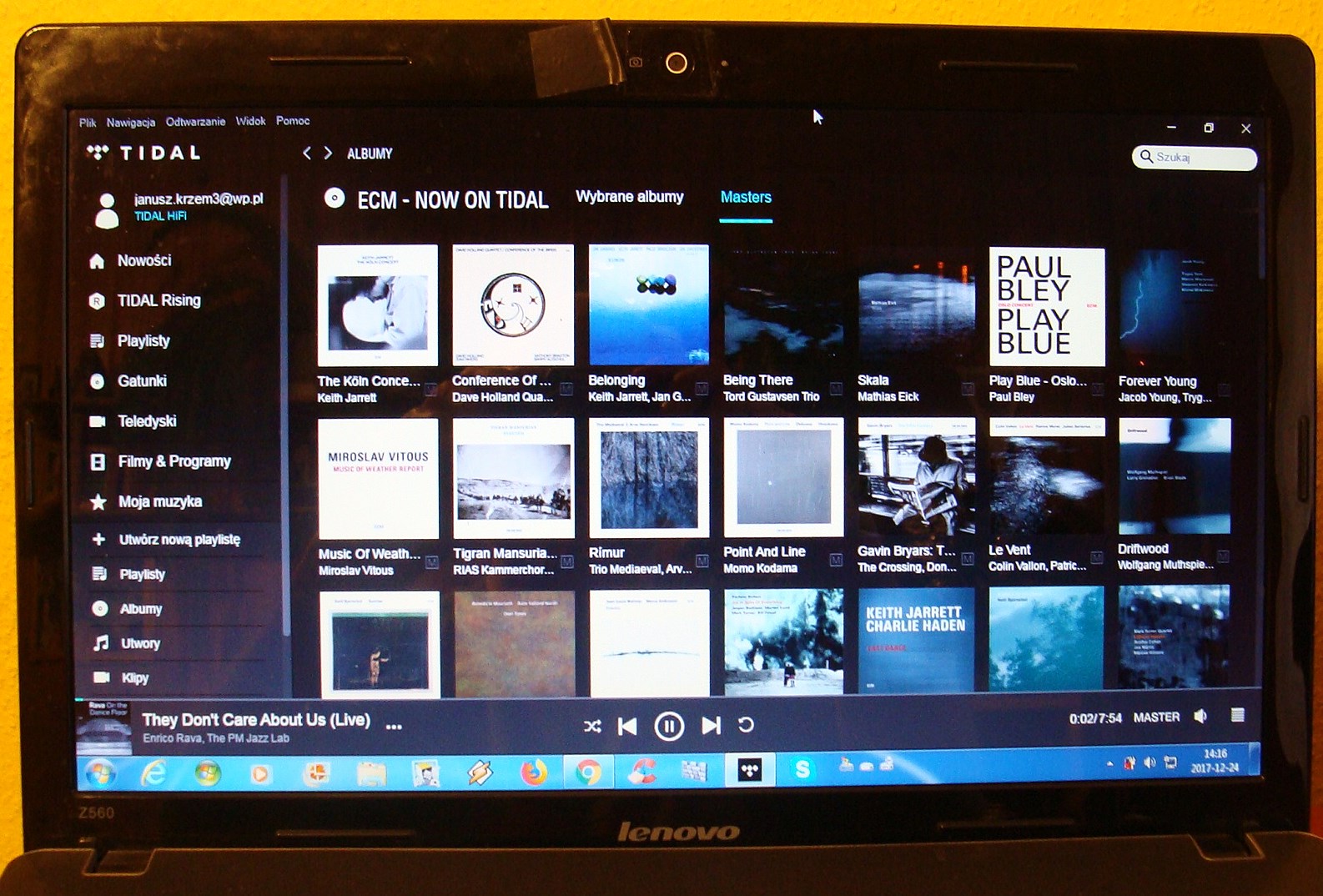Open Google Chrome from taskbar
The height and width of the screenshot is (896, 1323).
pyautogui.click(x=588, y=773)
